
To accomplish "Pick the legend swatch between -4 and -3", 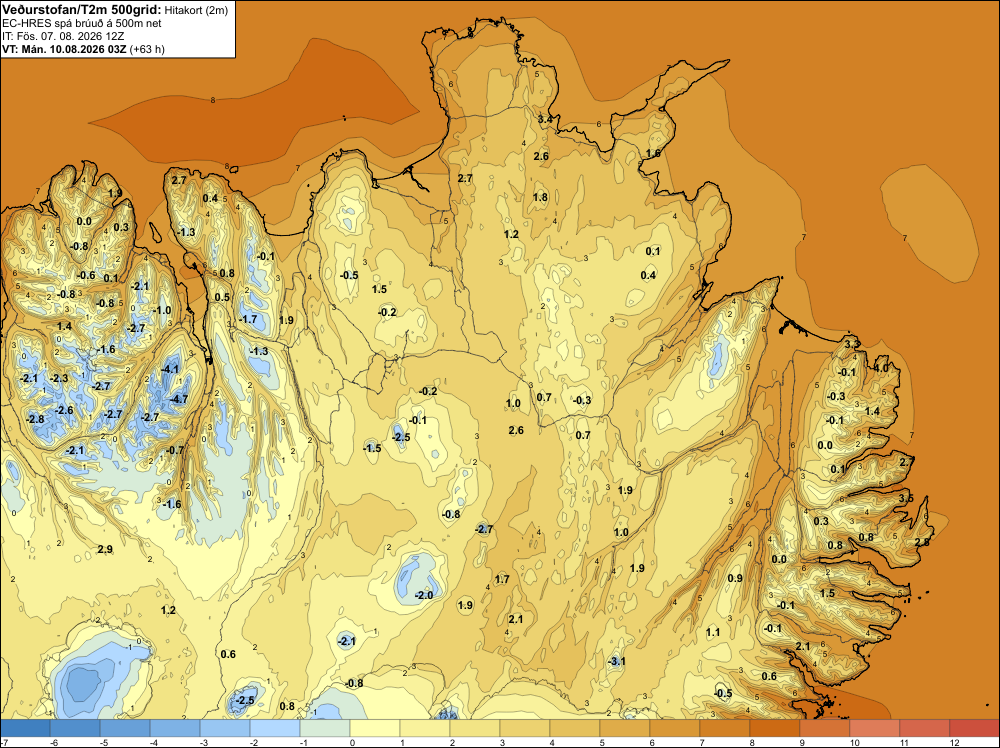I will tap(175, 728).
